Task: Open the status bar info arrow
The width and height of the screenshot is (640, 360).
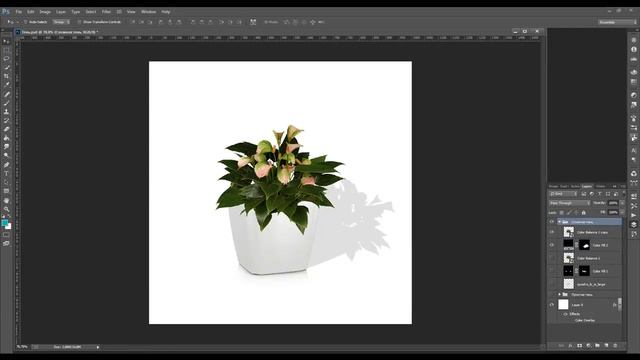Action: pyautogui.click(x=98, y=347)
